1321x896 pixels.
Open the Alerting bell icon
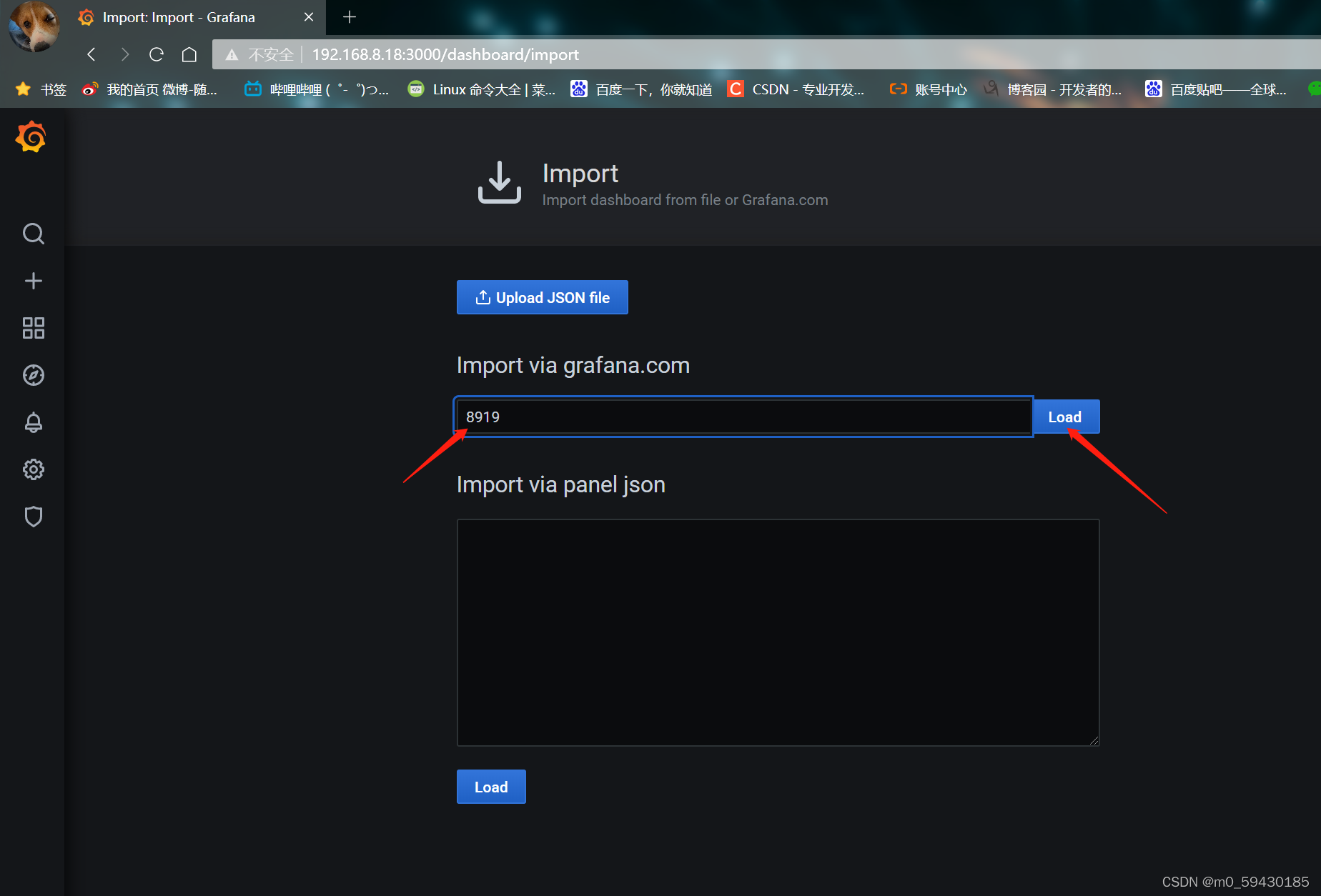[x=34, y=422]
